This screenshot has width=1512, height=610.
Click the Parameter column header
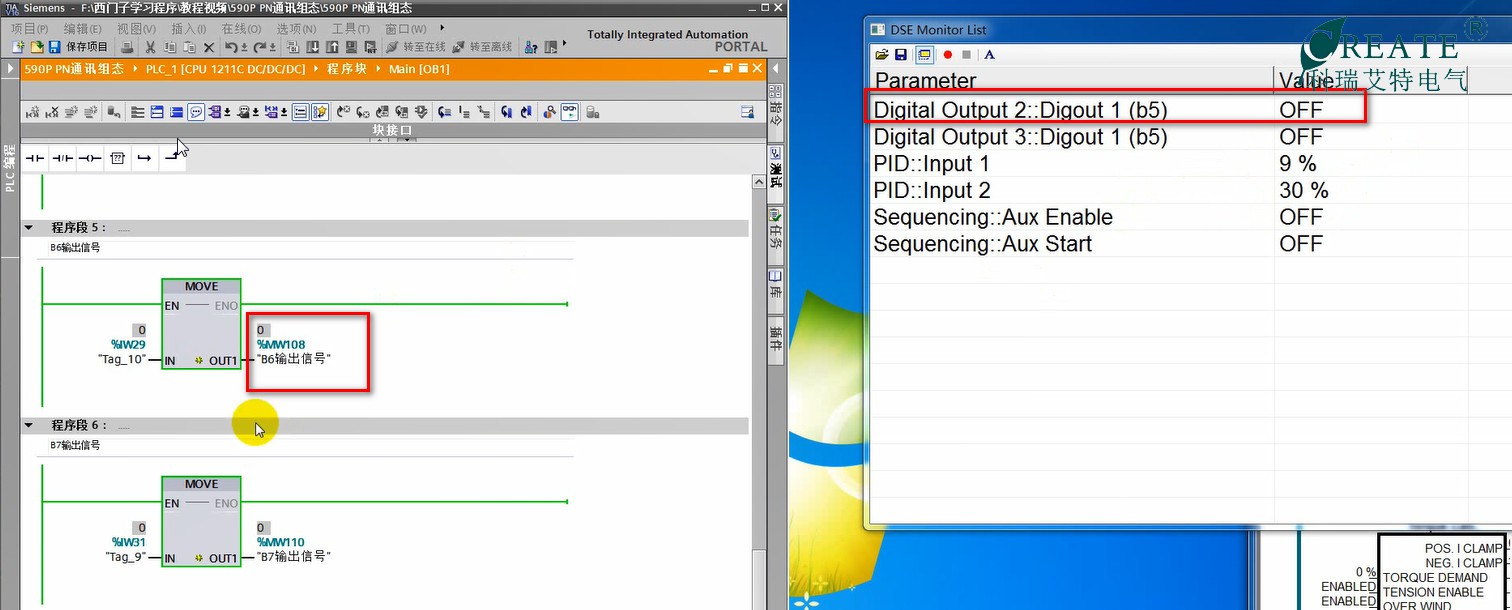click(1072, 81)
